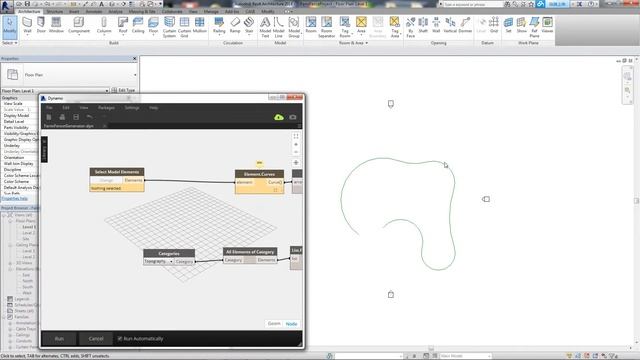Click the Curtain System tool
The height and width of the screenshot is (360, 640).
(x=169, y=27)
